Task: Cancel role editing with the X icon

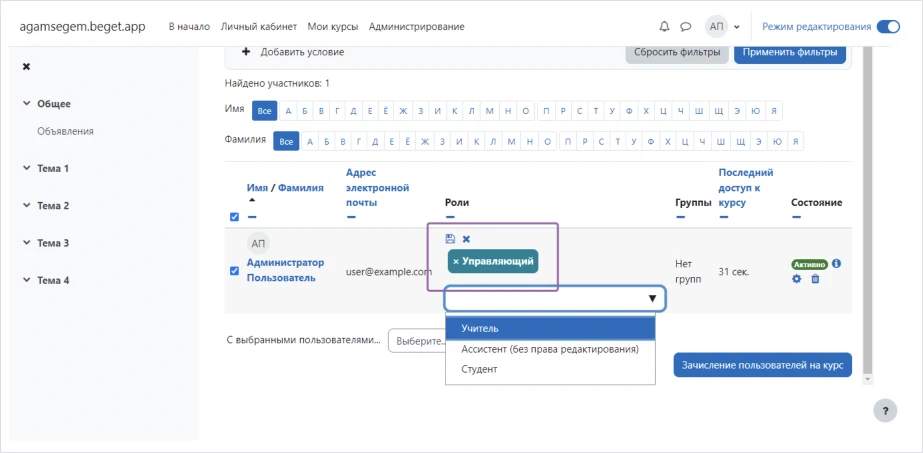Action: point(466,239)
